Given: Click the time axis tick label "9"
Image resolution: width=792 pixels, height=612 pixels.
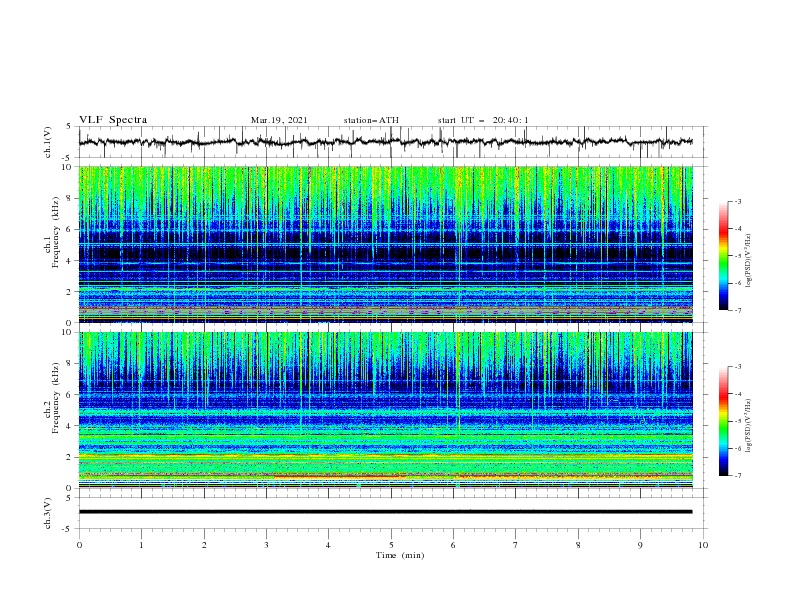Looking at the screenshot, I should 640,545.
